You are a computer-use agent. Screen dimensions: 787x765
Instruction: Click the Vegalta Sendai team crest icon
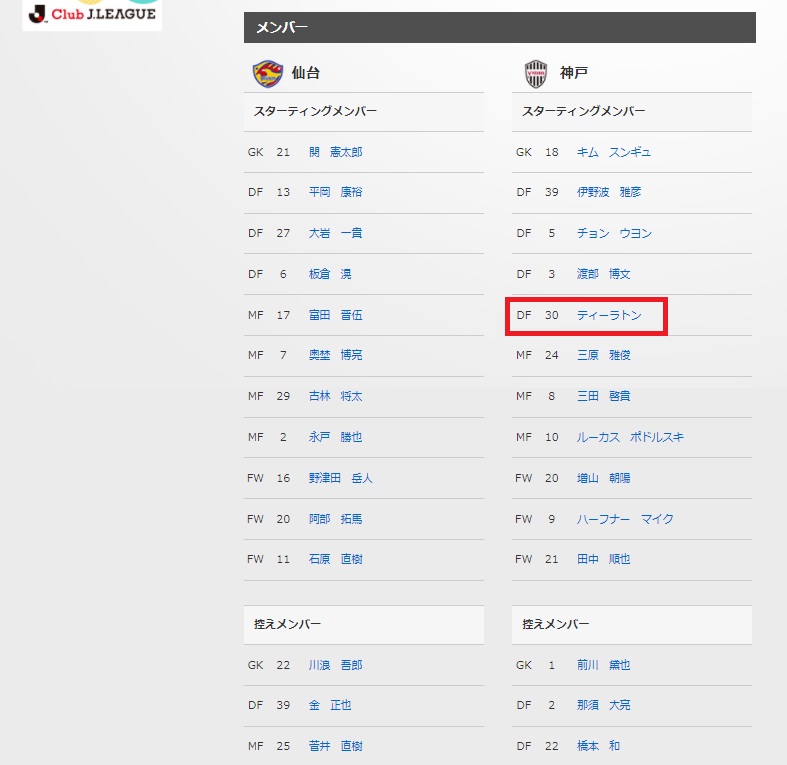tap(268, 73)
